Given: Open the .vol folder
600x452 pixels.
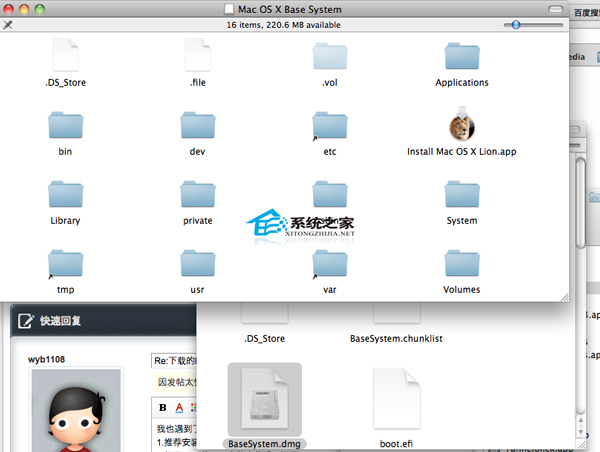Looking at the screenshot, I should (330, 56).
